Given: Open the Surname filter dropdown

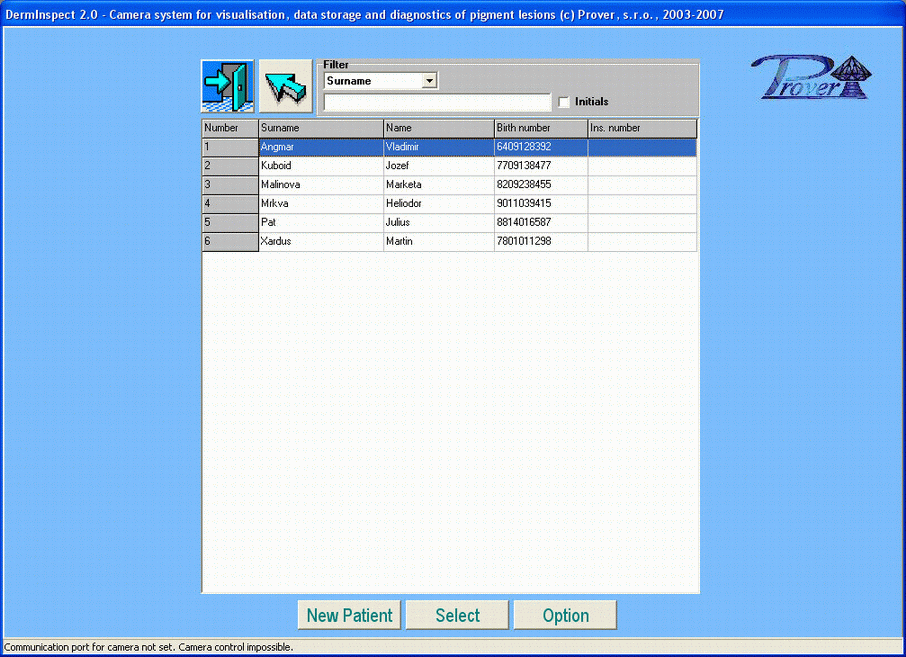Looking at the screenshot, I should pos(429,81).
